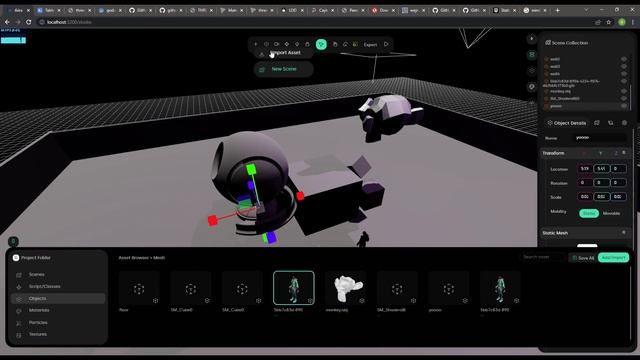The height and width of the screenshot is (360, 640).
Task: Go back in the browser
Action: coord(7,22)
